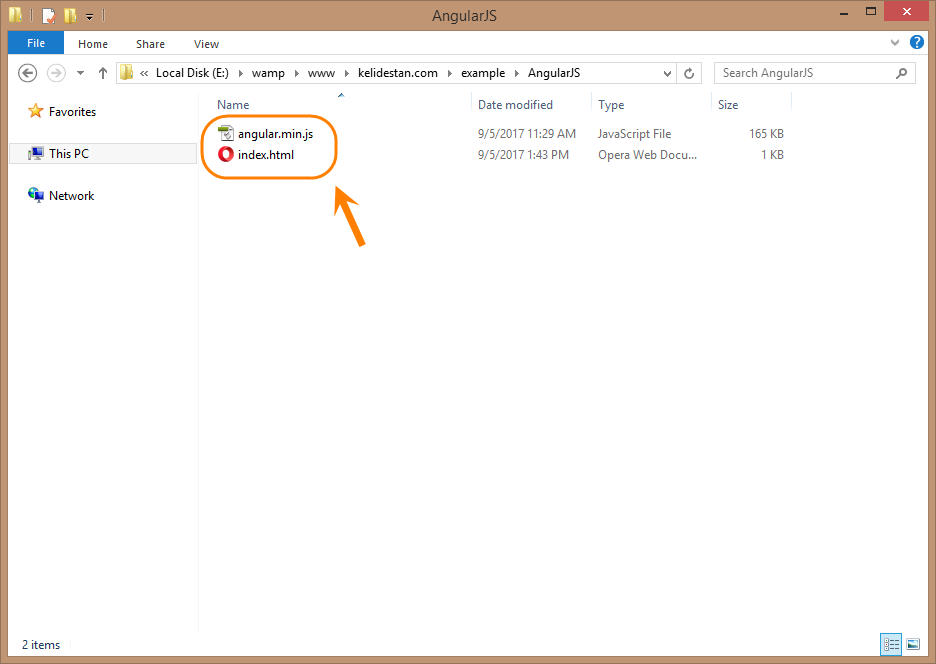
Task: Click the Properties quick access icon
Action: pos(49,15)
